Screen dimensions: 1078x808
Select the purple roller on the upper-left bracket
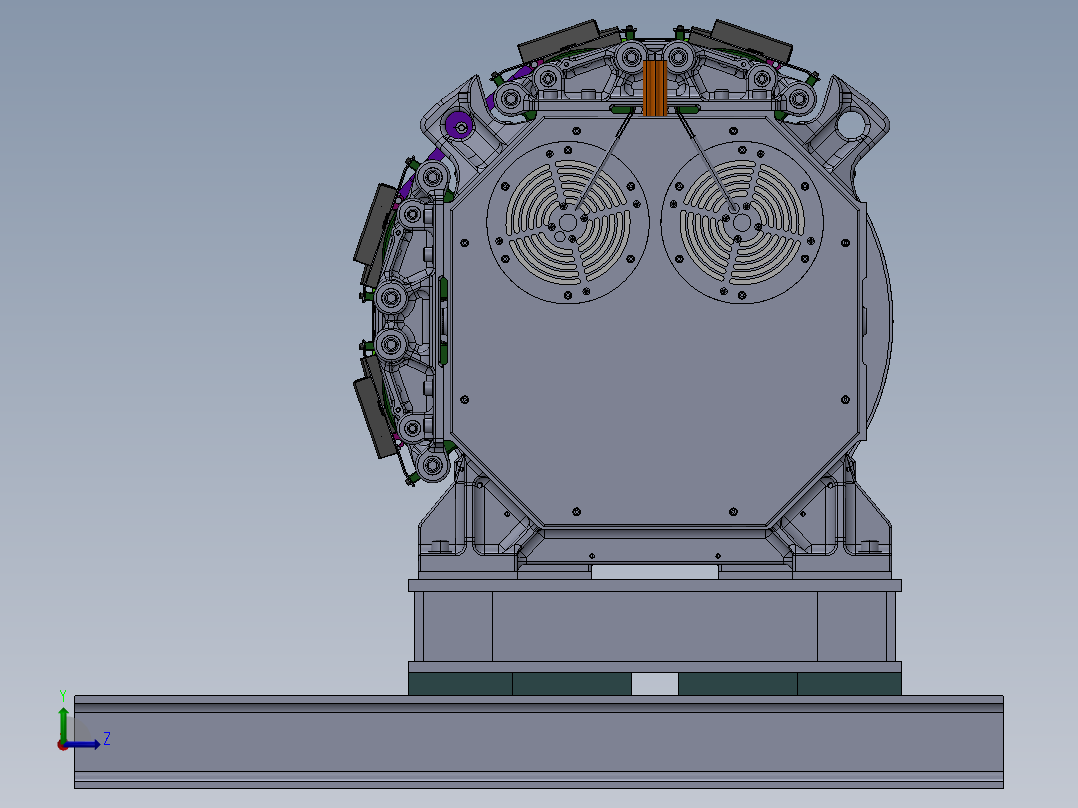(459, 126)
